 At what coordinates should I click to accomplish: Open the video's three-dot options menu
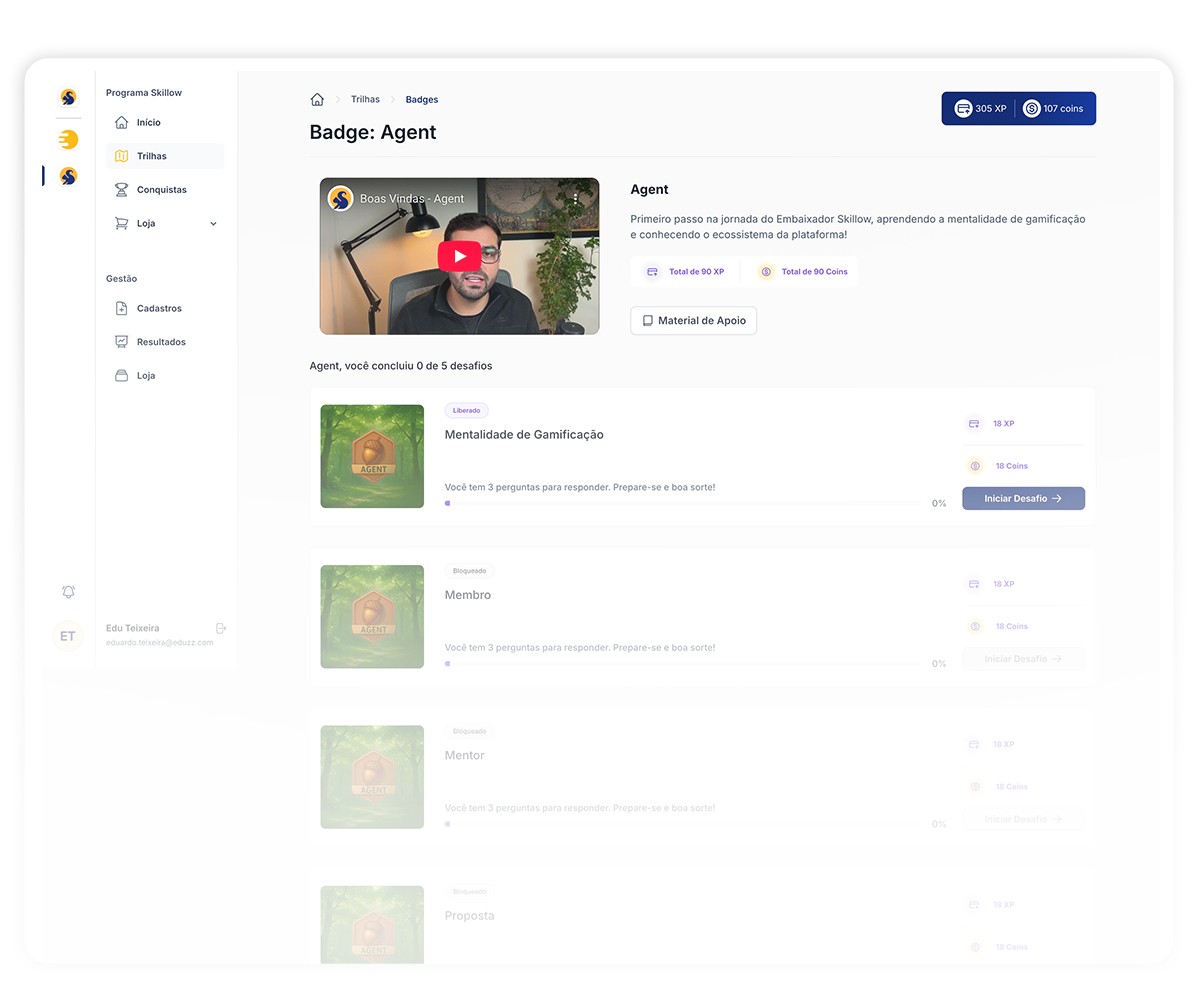pos(576,199)
